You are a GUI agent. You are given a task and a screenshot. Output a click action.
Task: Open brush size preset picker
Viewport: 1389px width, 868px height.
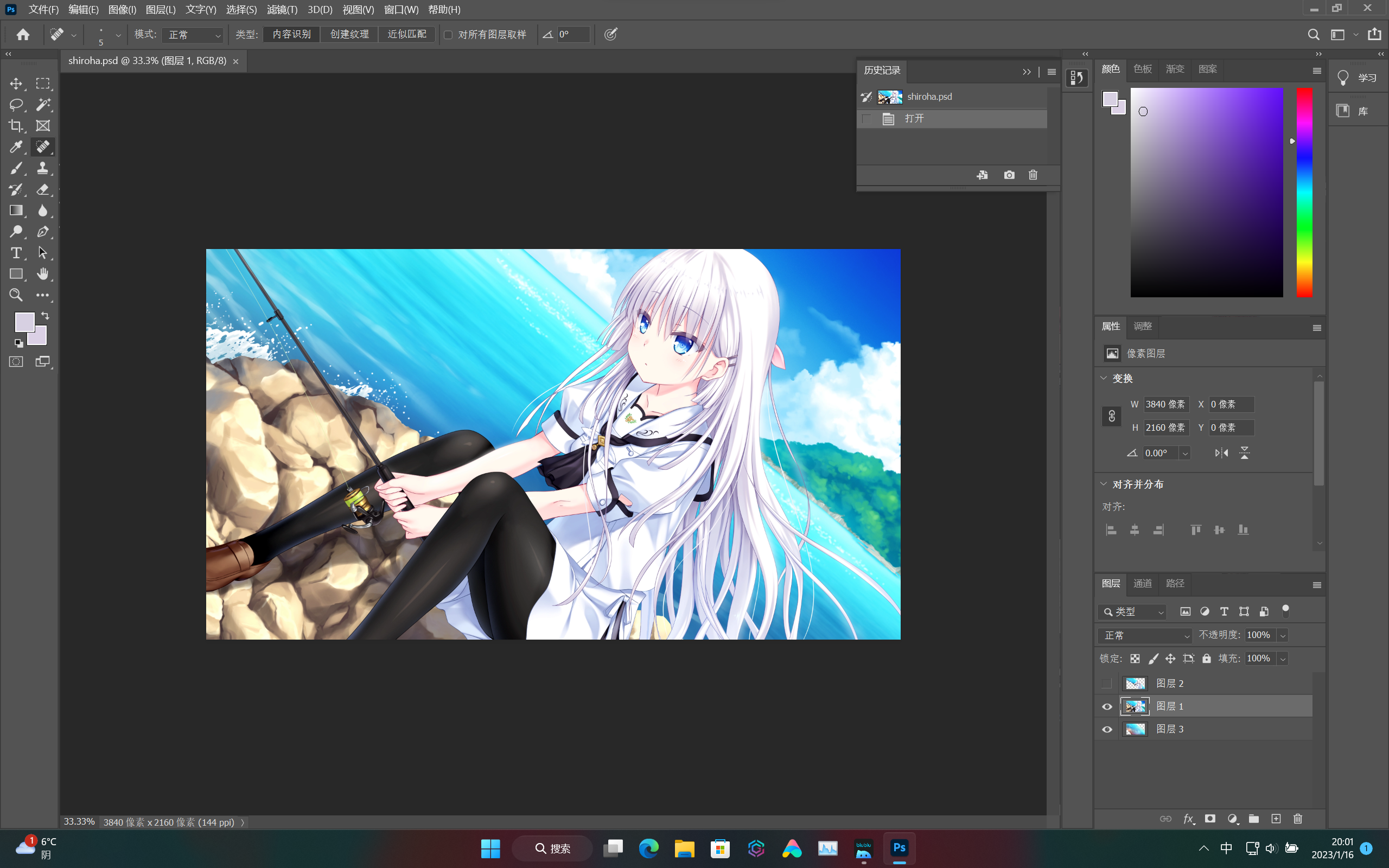[x=118, y=35]
